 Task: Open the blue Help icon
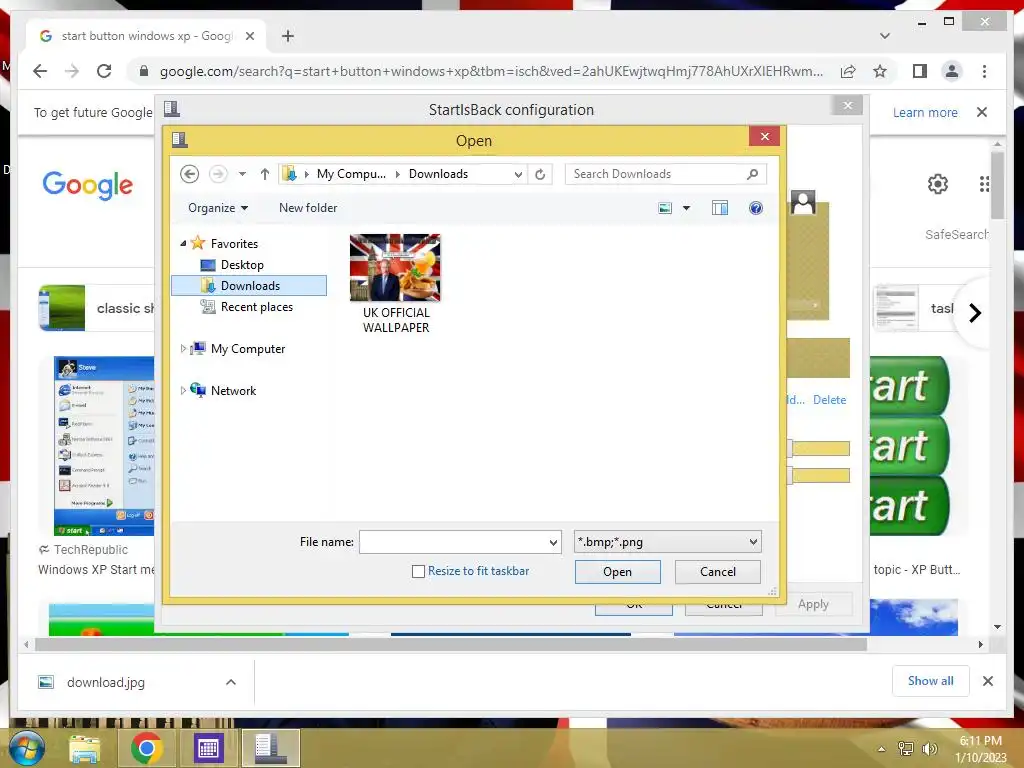point(756,208)
